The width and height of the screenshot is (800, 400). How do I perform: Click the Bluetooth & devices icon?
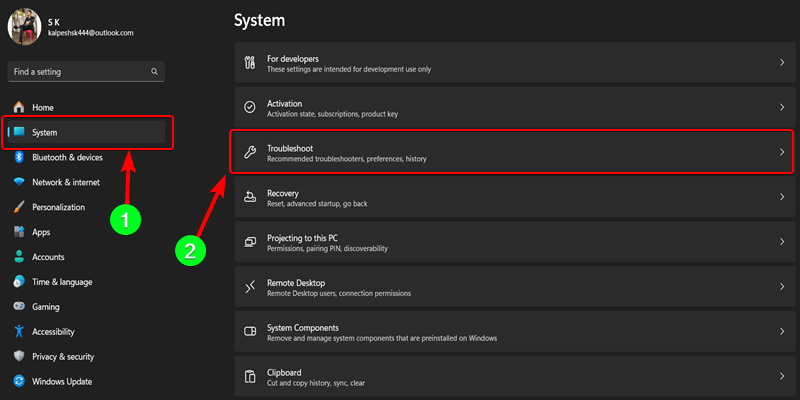click(x=18, y=157)
